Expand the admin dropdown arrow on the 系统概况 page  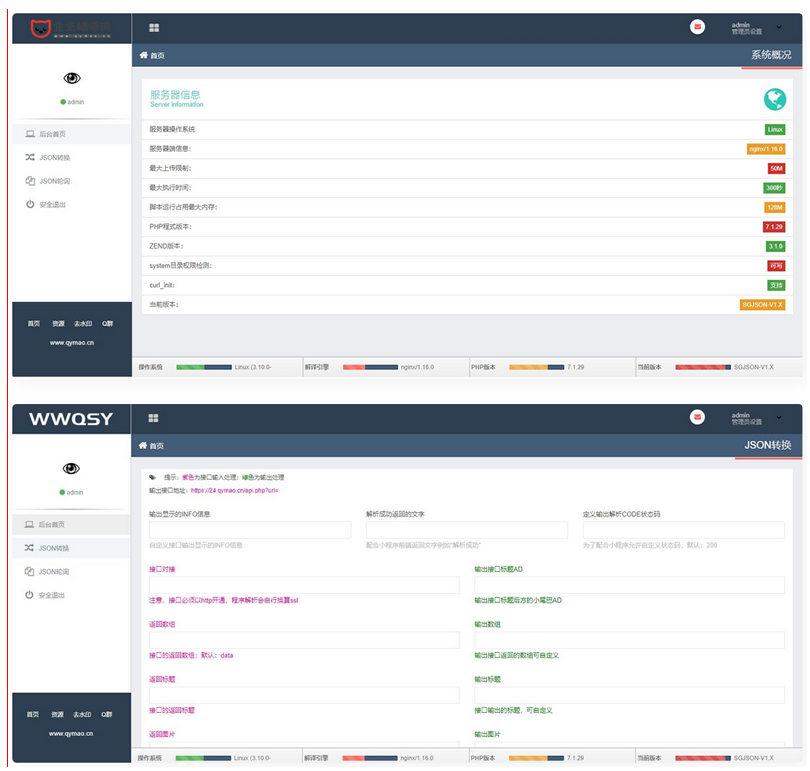click(x=779, y=27)
